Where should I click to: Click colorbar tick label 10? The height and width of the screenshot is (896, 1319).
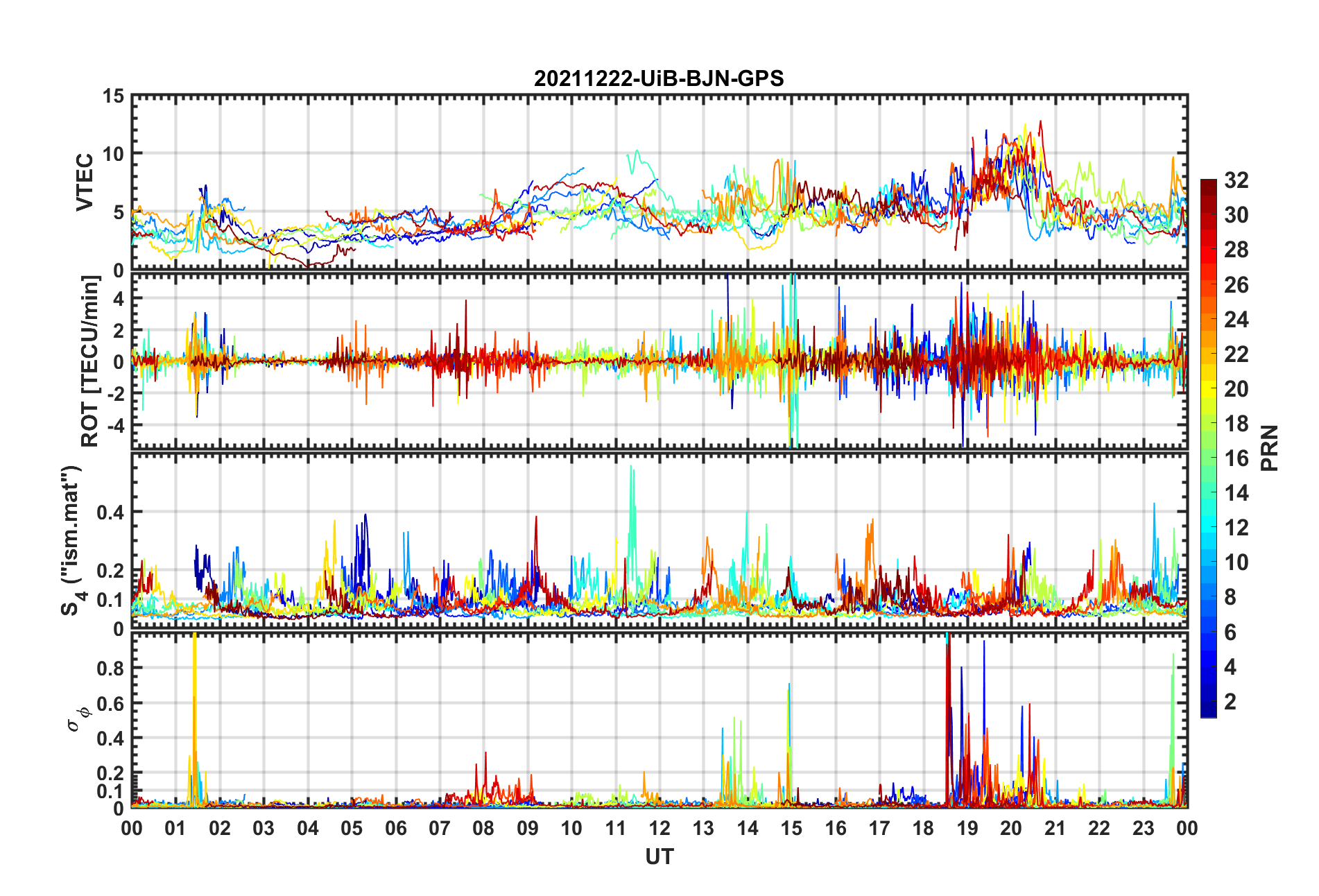click(1236, 562)
